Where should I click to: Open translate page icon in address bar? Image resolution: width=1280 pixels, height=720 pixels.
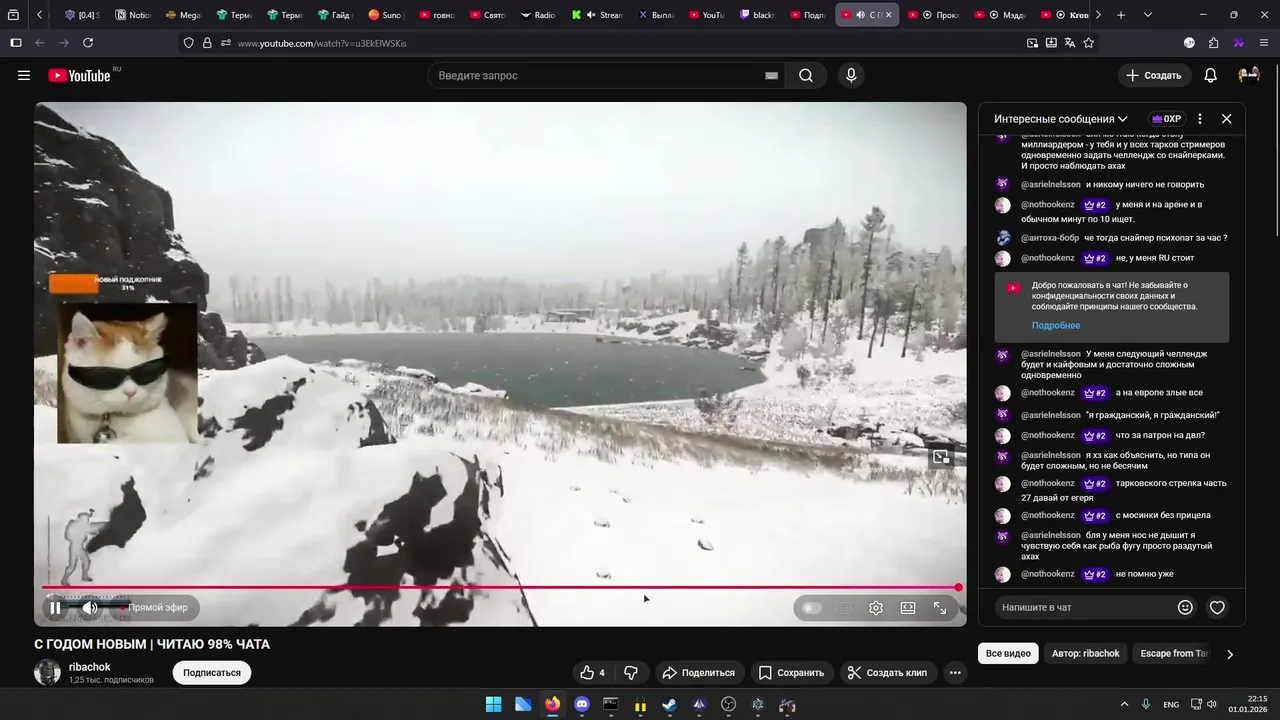tap(1070, 43)
